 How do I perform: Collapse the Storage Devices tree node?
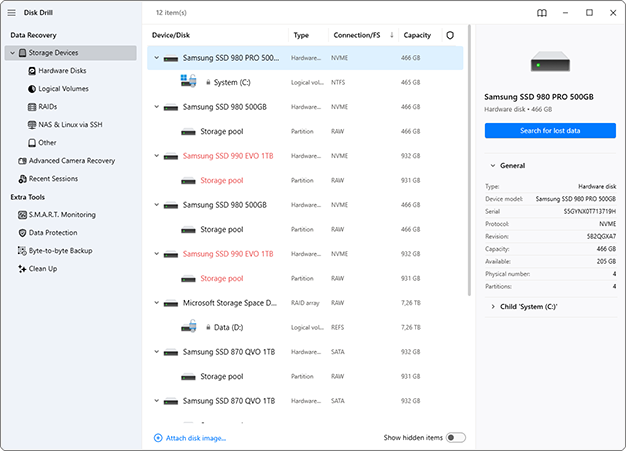pyautogui.click(x=12, y=53)
